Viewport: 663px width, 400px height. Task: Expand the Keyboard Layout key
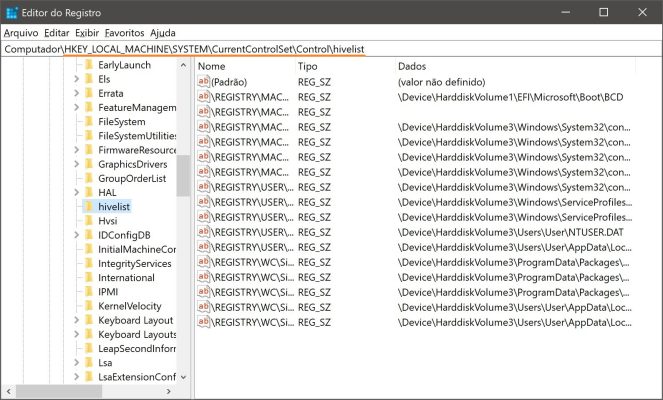pyautogui.click(x=76, y=320)
